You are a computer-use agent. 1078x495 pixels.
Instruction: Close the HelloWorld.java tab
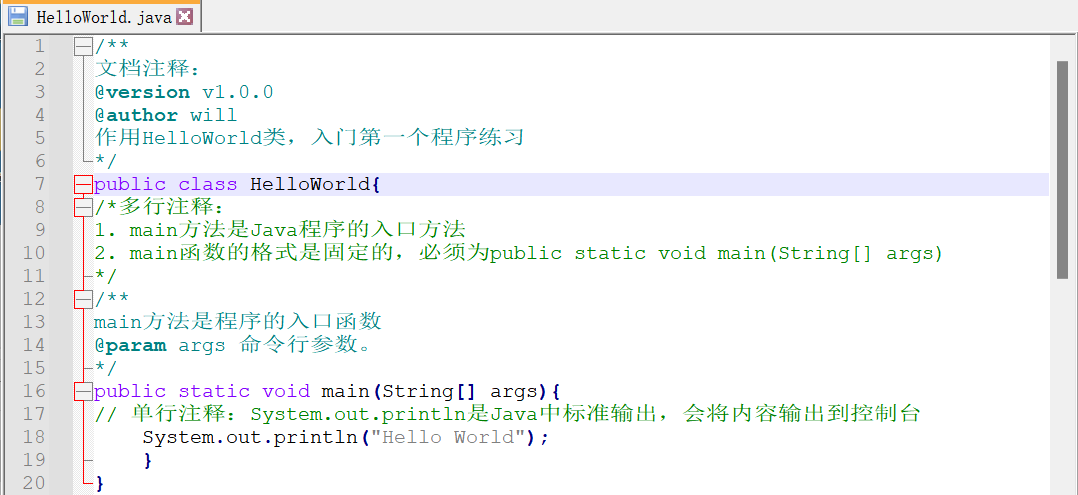point(184,16)
